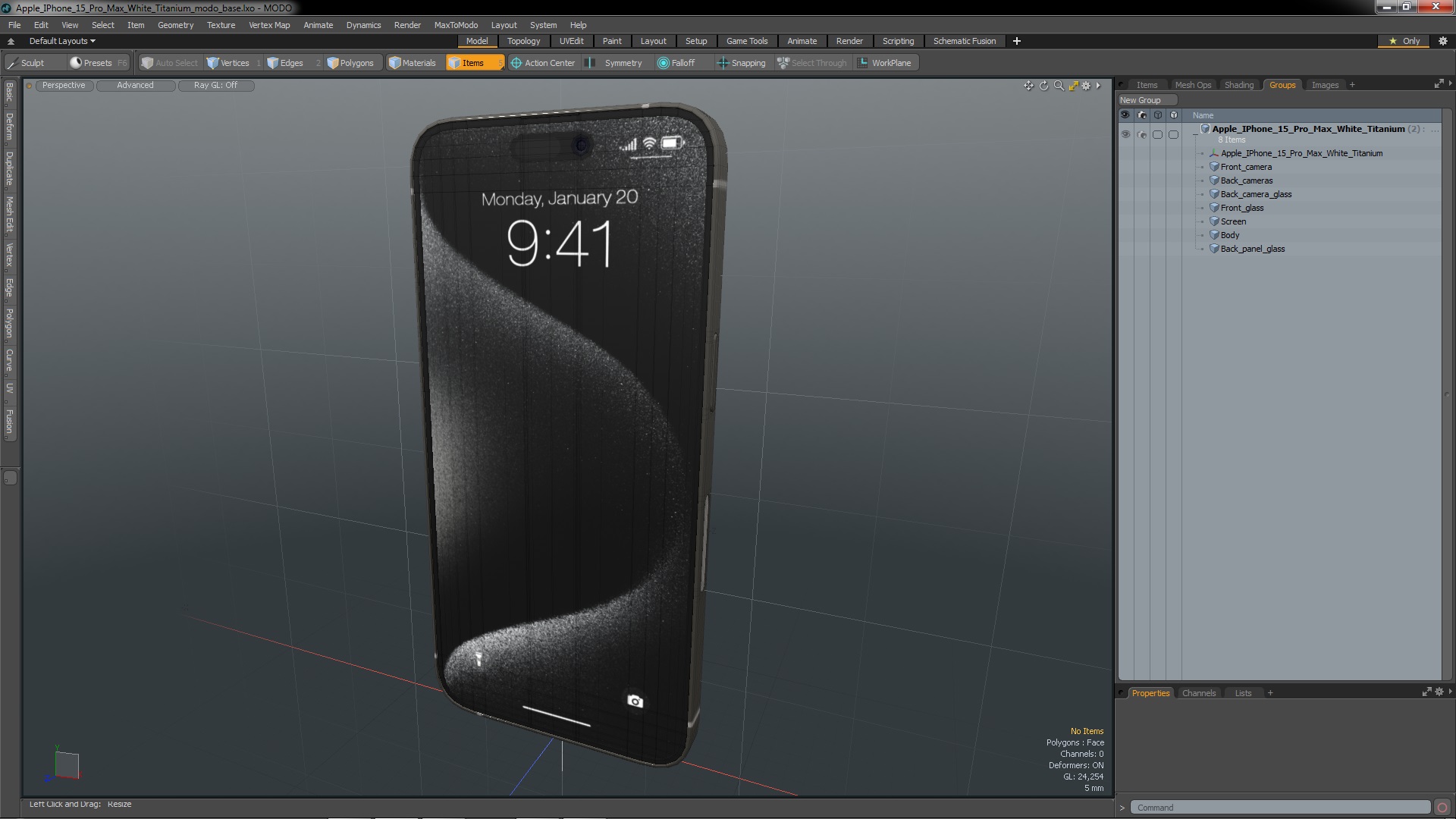
Task: Select the Back_camera_glass item
Action: tap(1256, 194)
